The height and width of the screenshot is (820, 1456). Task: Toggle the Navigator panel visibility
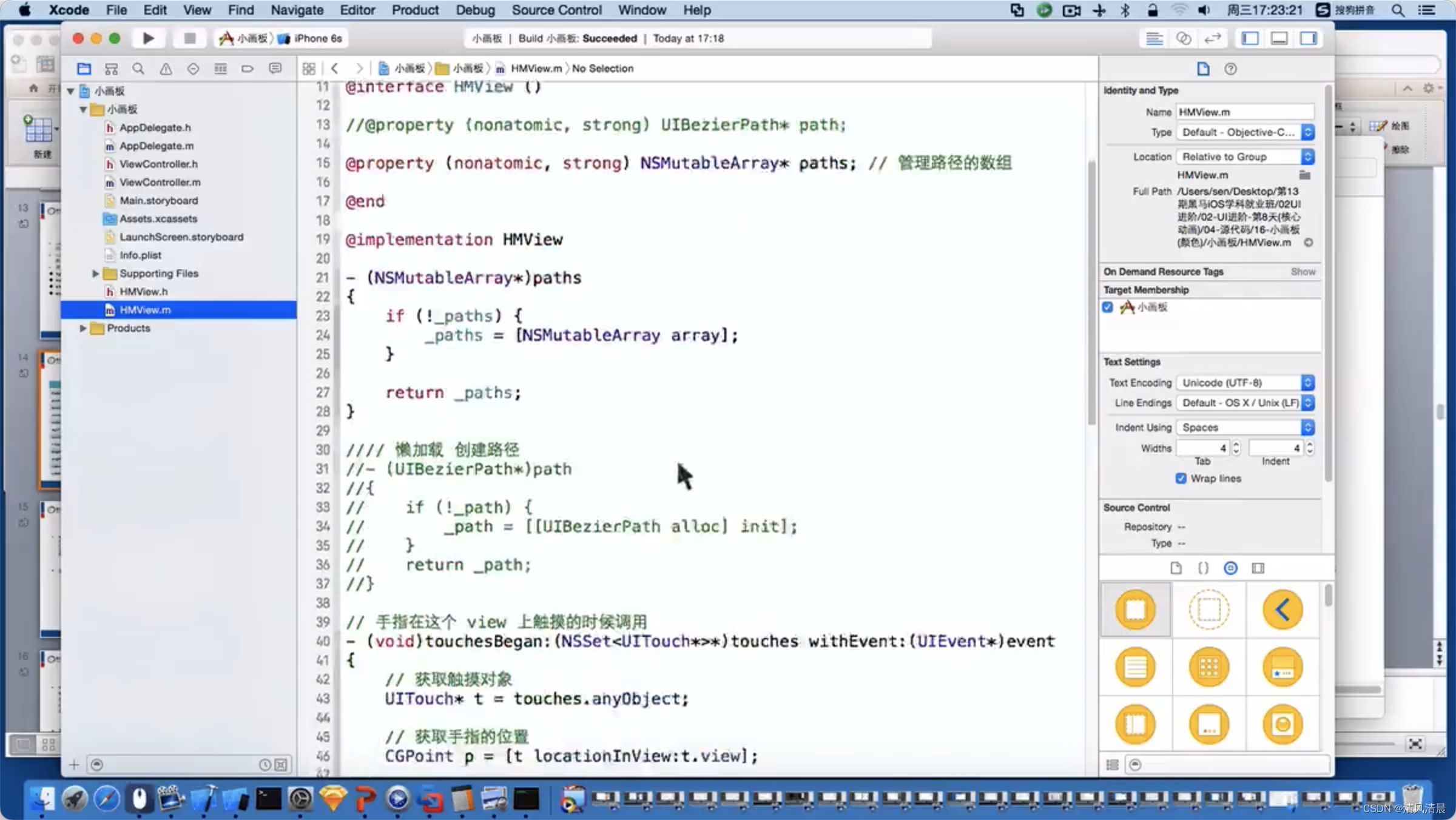click(x=1250, y=38)
